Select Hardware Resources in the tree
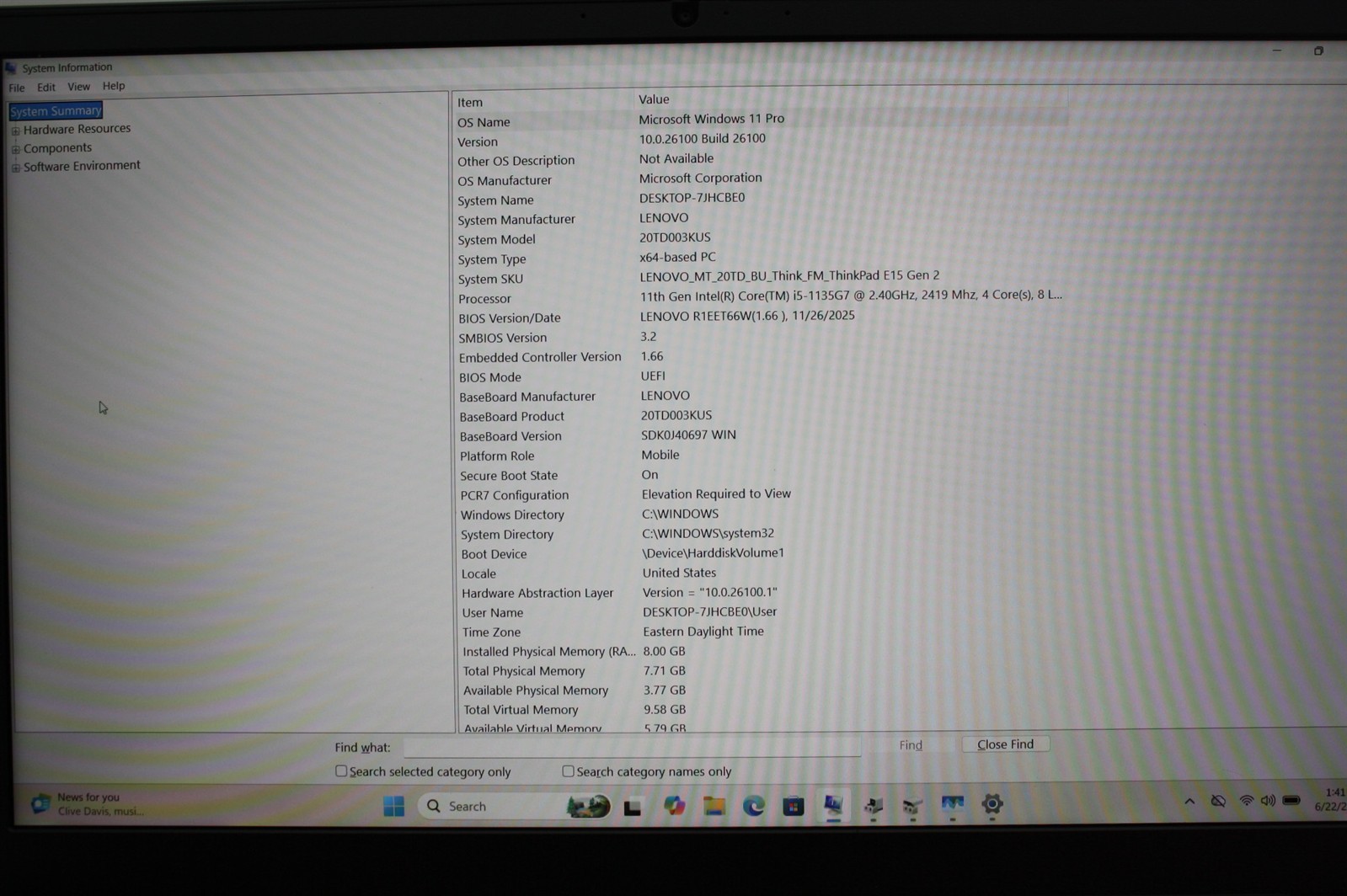The width and height of the screenshot is (1347, 896). tap(77, 129)
